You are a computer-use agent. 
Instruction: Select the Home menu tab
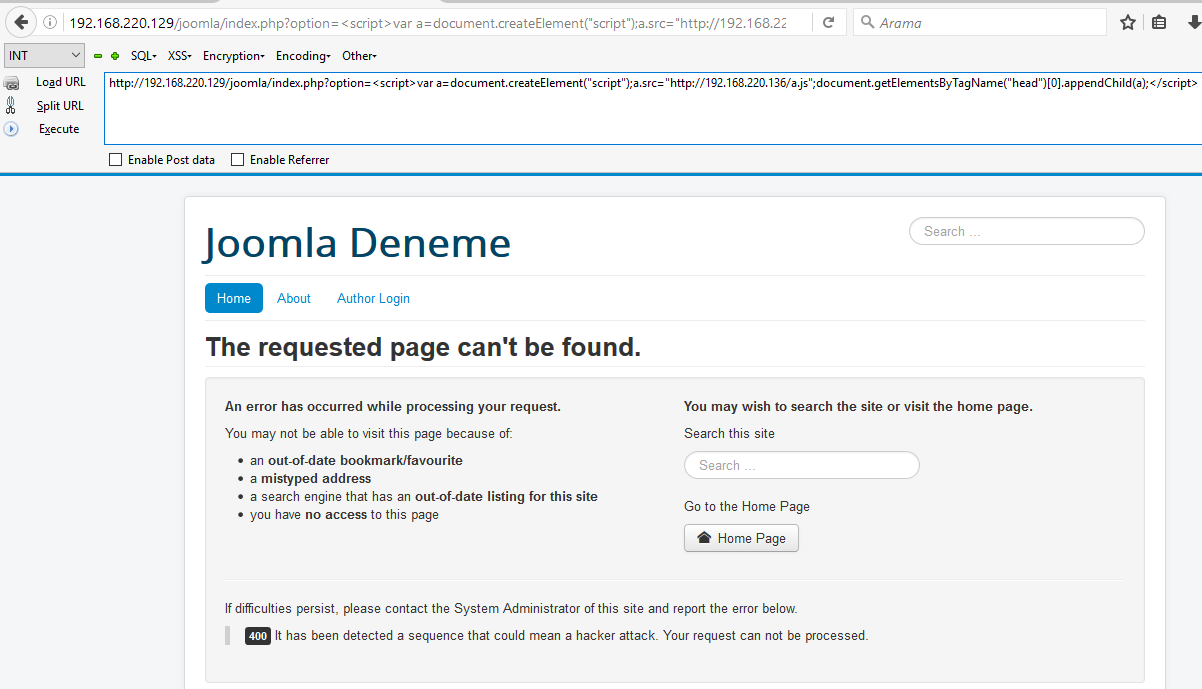pos(234,298)
